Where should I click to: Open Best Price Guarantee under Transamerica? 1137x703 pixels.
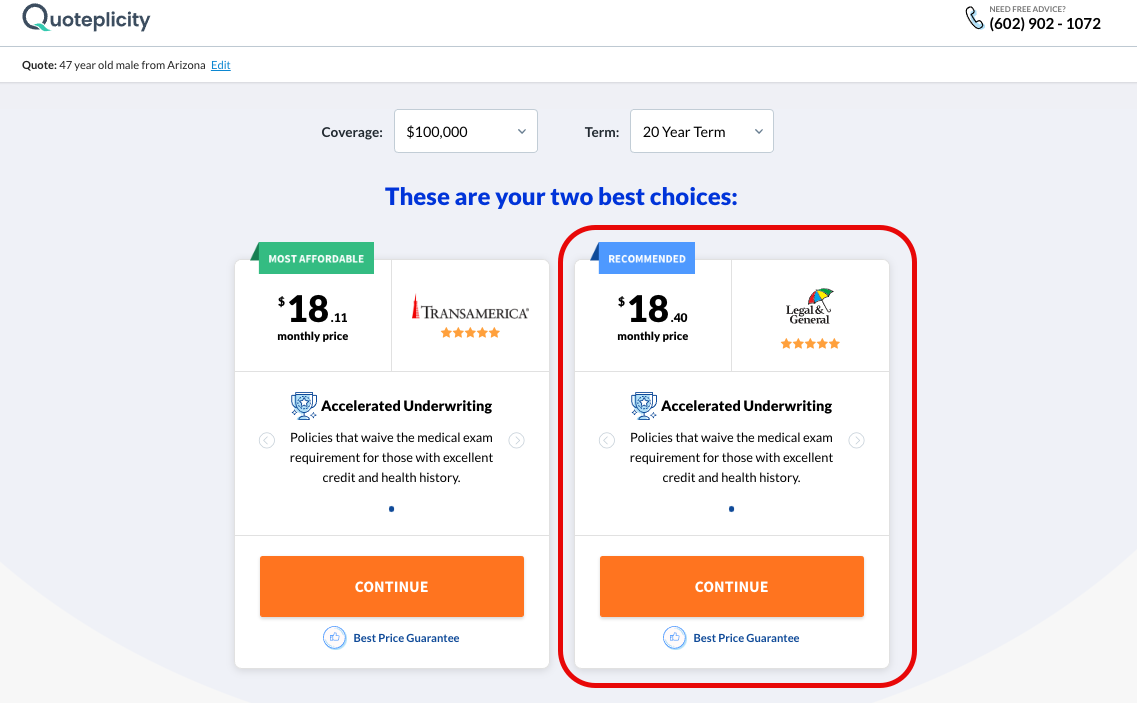(x=406, y=638)
